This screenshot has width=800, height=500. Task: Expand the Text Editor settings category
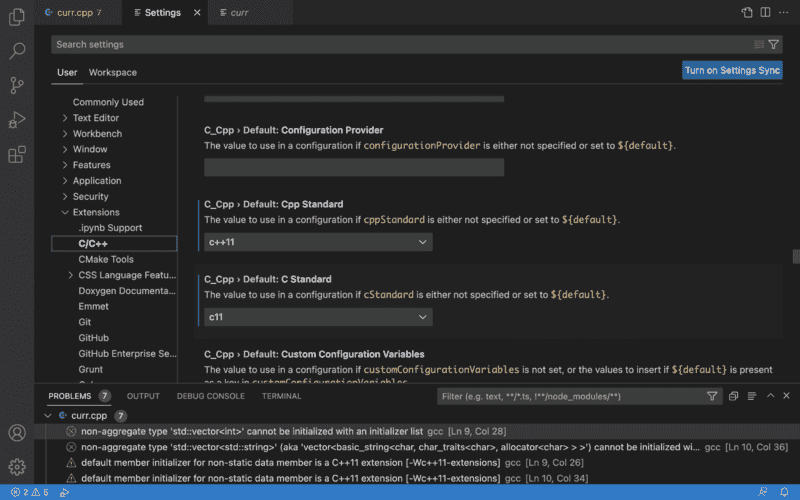click(x=65, y=118)
